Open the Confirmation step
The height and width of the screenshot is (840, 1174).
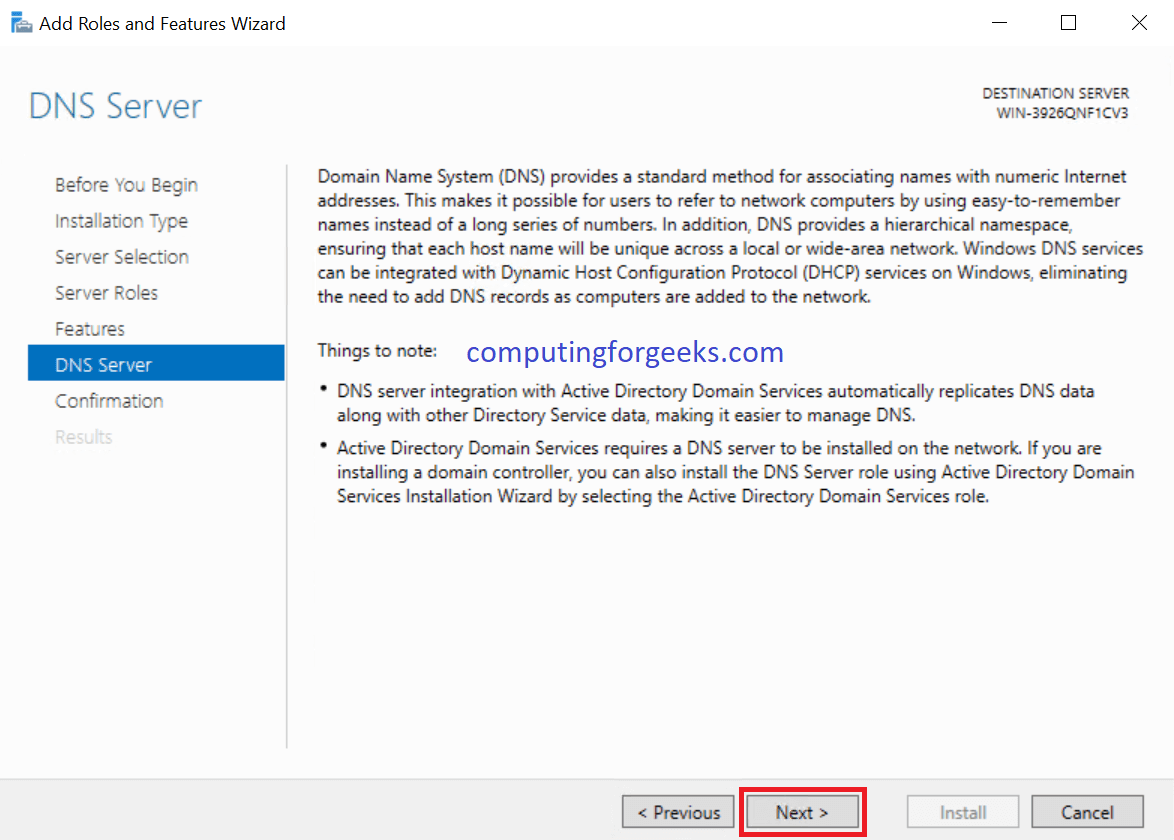[x=109, y=401]
